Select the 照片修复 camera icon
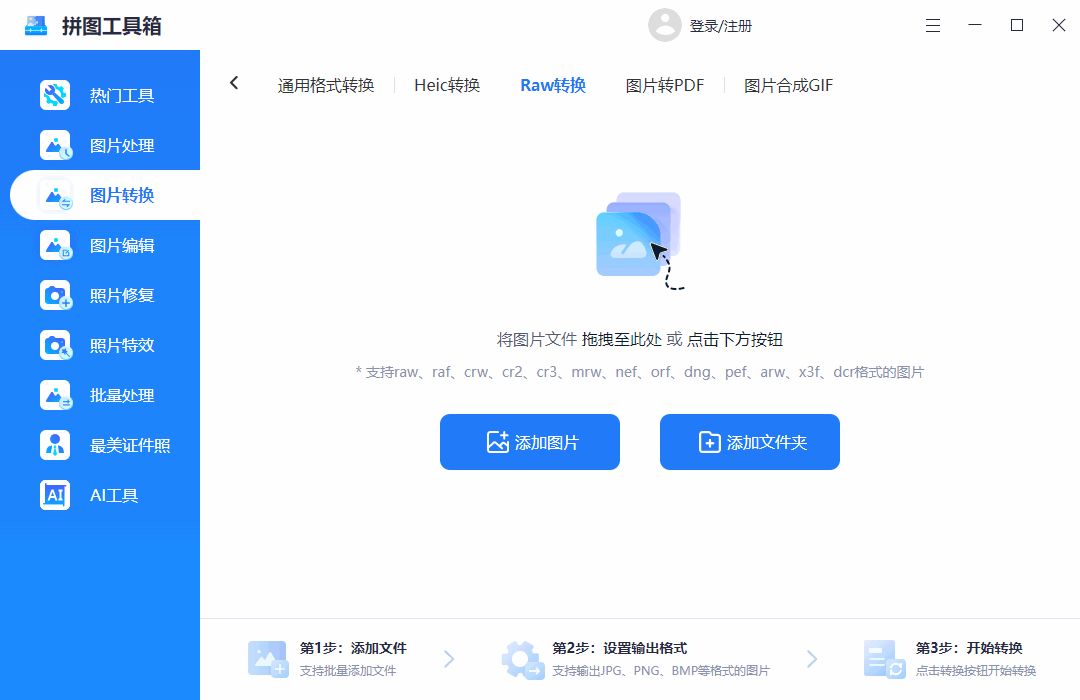The image size is (1080, 700). tap(55, 295)
